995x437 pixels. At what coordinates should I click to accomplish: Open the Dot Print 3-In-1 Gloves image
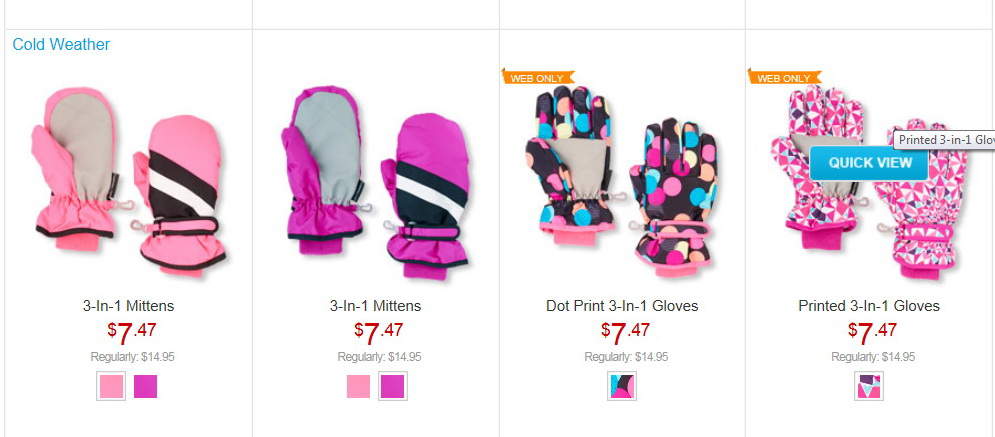click(622, 181)
